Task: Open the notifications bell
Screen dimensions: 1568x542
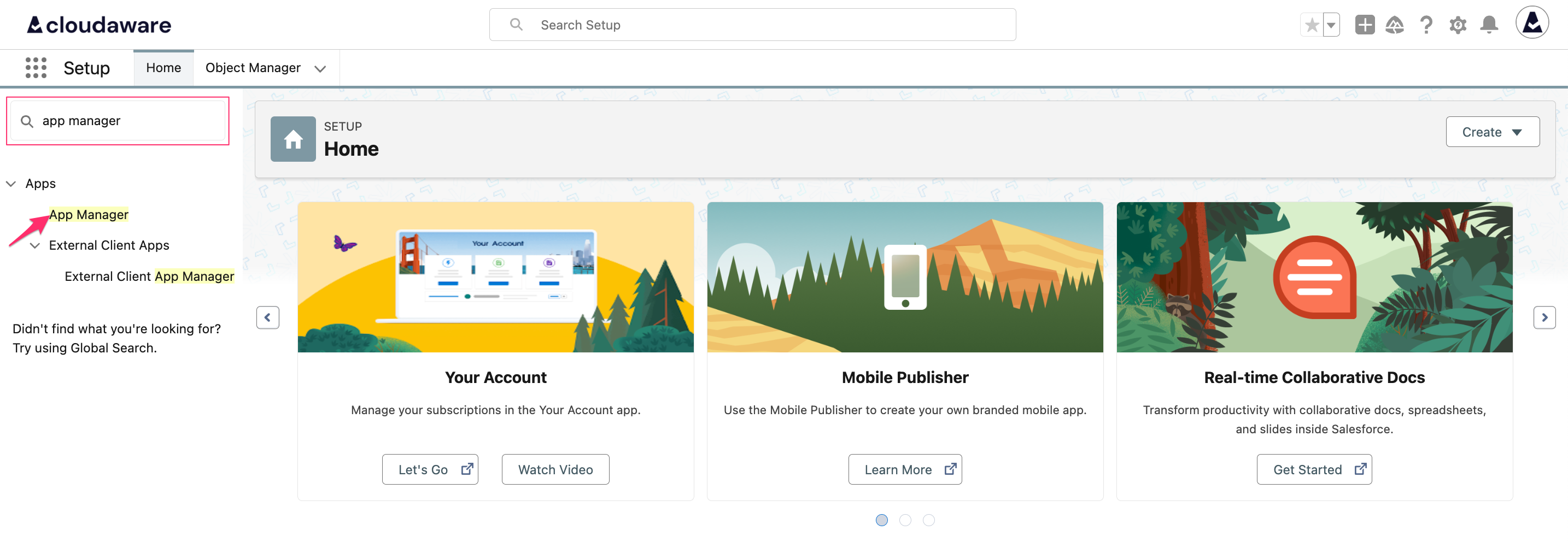Action: click(1489, 25)
